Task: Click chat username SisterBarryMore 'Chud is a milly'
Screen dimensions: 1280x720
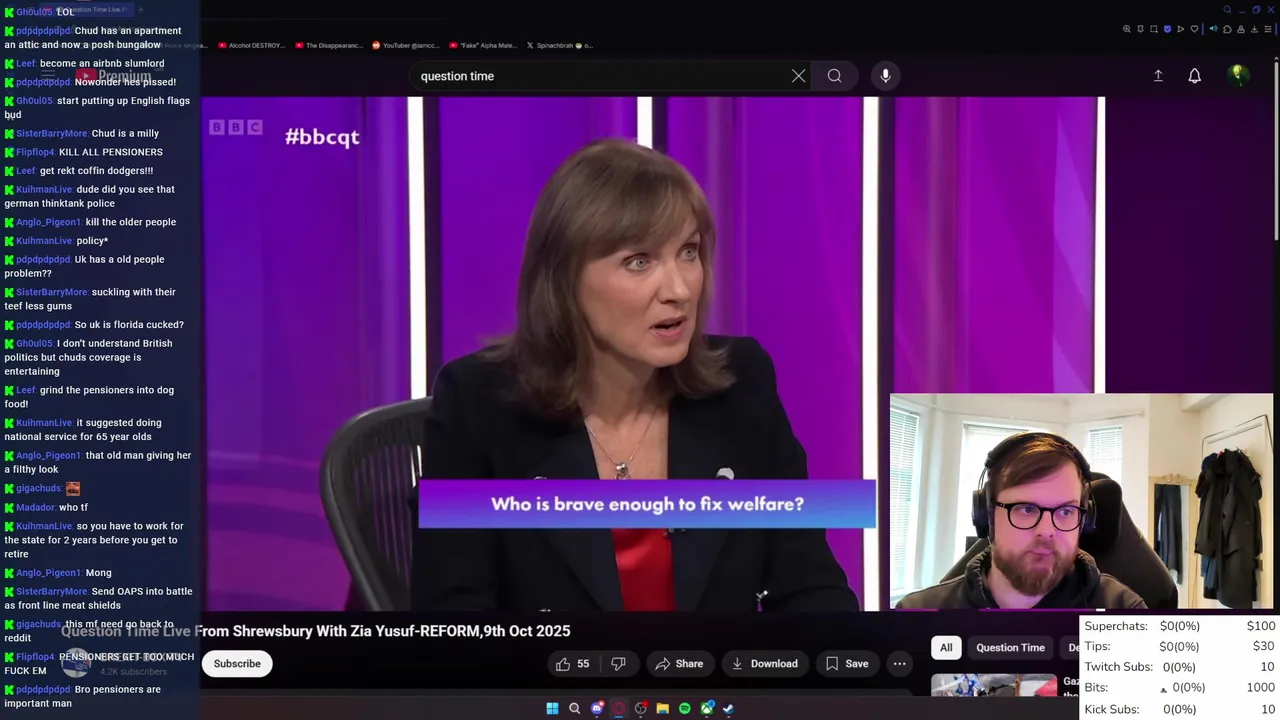Action: pyautogui.click(x=52, y=133)
